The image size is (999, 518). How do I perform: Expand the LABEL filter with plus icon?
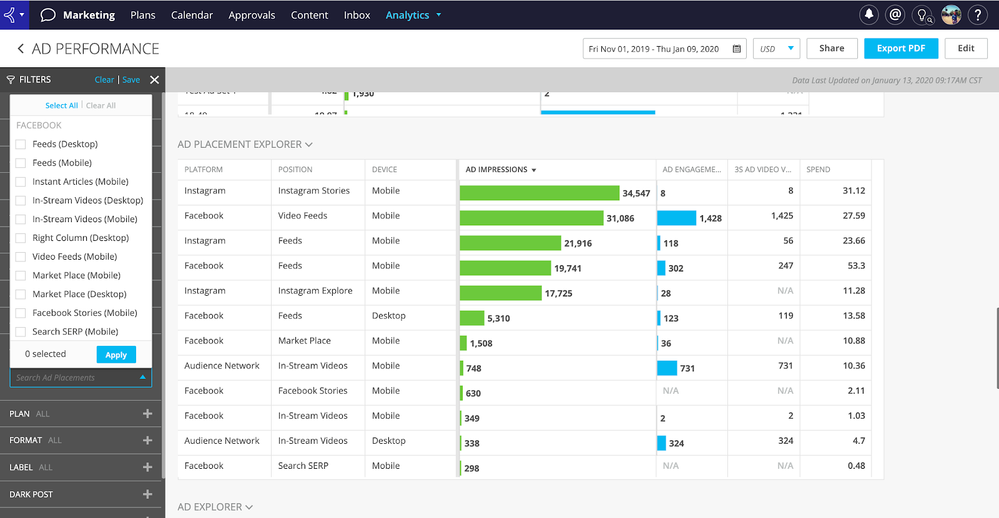click(147, 467)
